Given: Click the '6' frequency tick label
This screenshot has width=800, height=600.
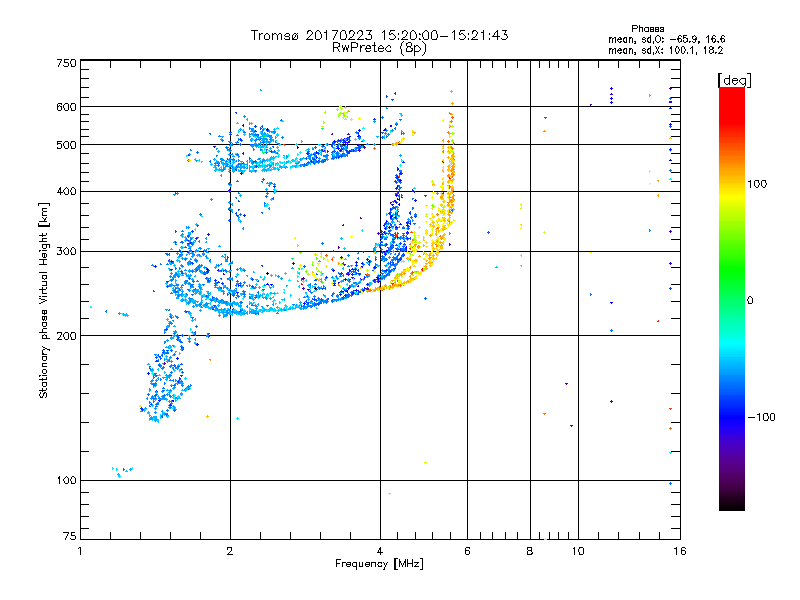Looking at the screenshot, I should [467, 551].
